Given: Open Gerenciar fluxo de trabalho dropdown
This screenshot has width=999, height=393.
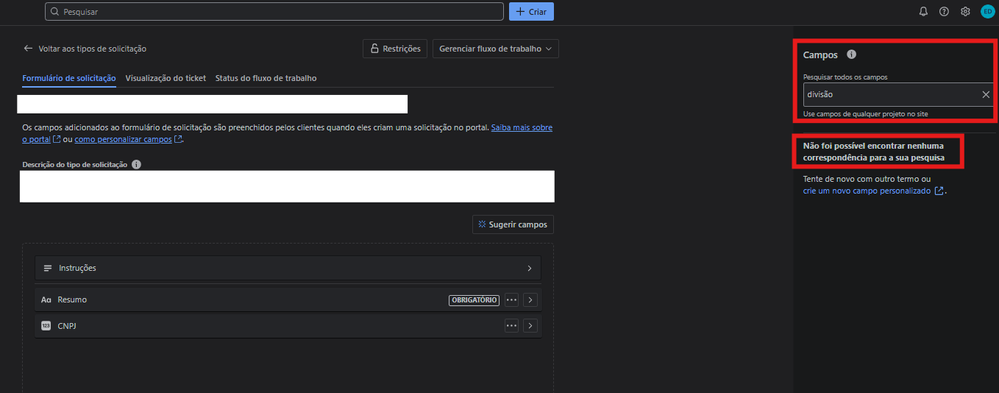Looking at the screenshot, I should [x=495, y=48].
